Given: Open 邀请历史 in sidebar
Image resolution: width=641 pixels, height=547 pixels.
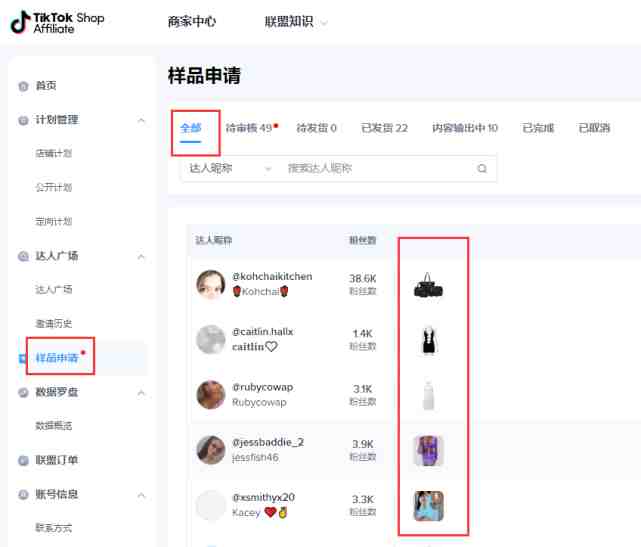Looking at the screenshot, I should 54,324.
